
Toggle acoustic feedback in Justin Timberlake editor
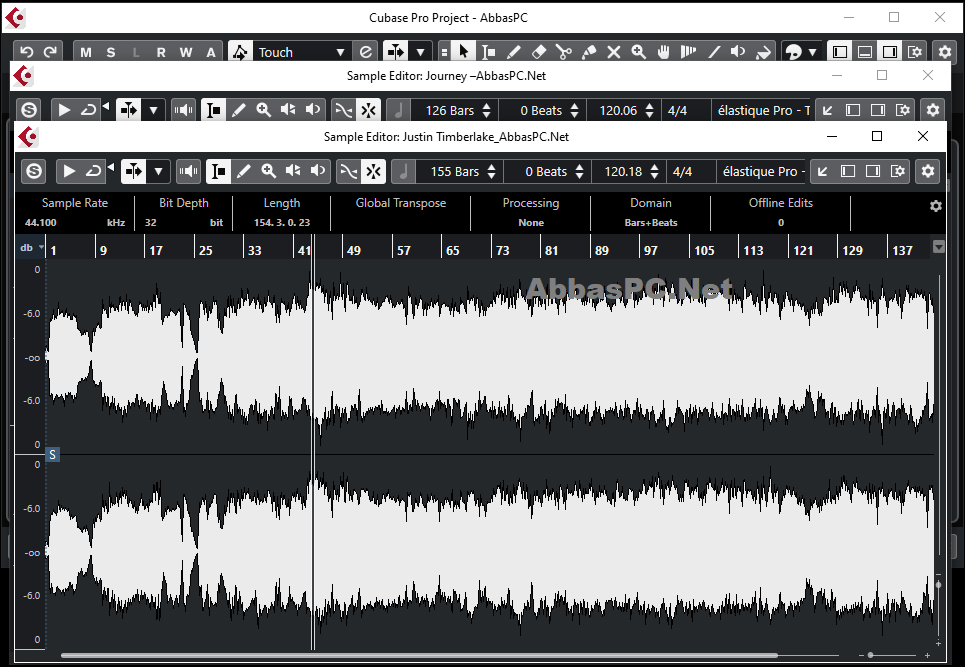tap(188, 171)
